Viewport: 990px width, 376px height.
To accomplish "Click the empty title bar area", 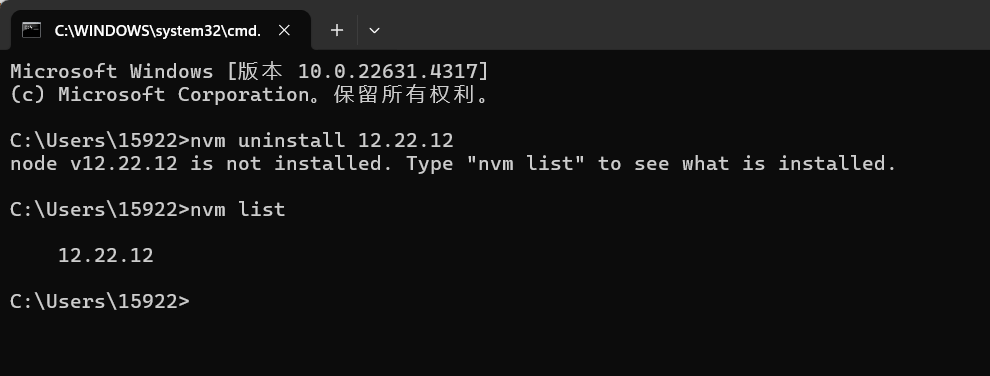I will [682, 25].
